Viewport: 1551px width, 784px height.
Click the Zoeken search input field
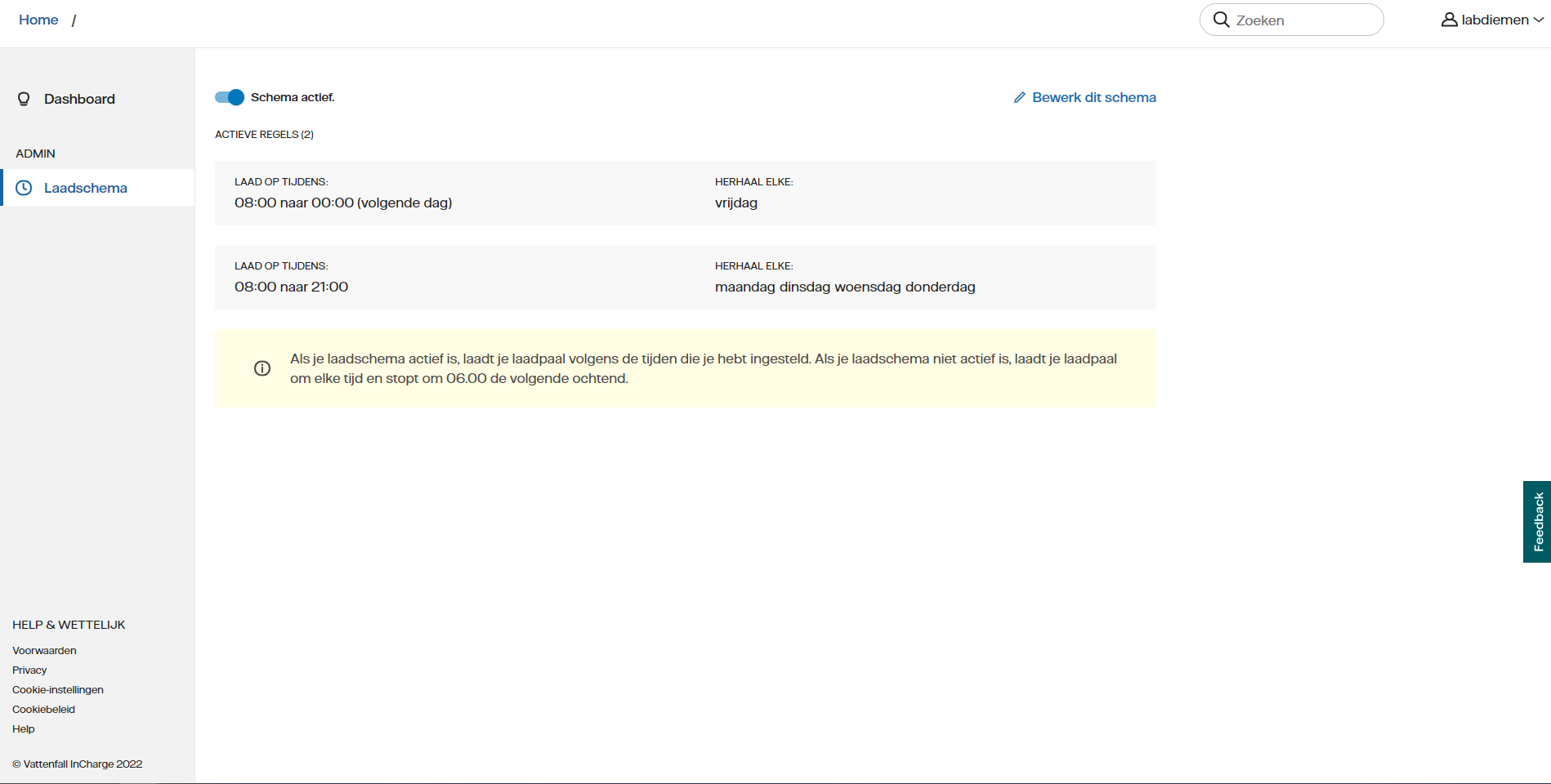[x=1291, y=20]
